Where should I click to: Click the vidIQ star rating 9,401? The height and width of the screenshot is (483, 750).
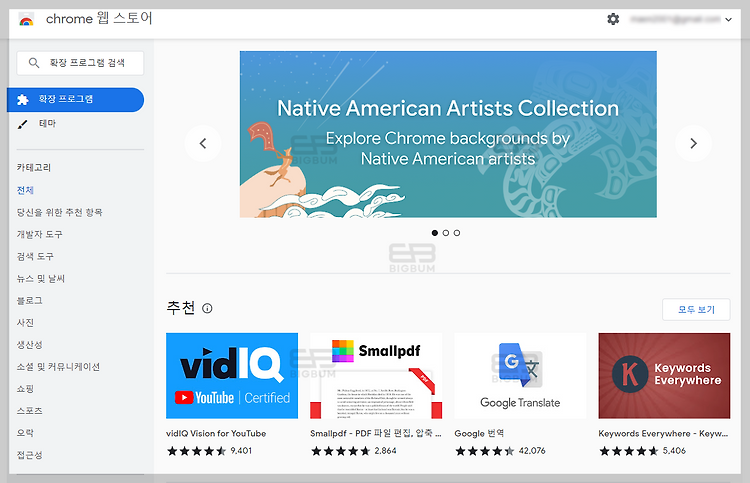[x=210, y=450]
